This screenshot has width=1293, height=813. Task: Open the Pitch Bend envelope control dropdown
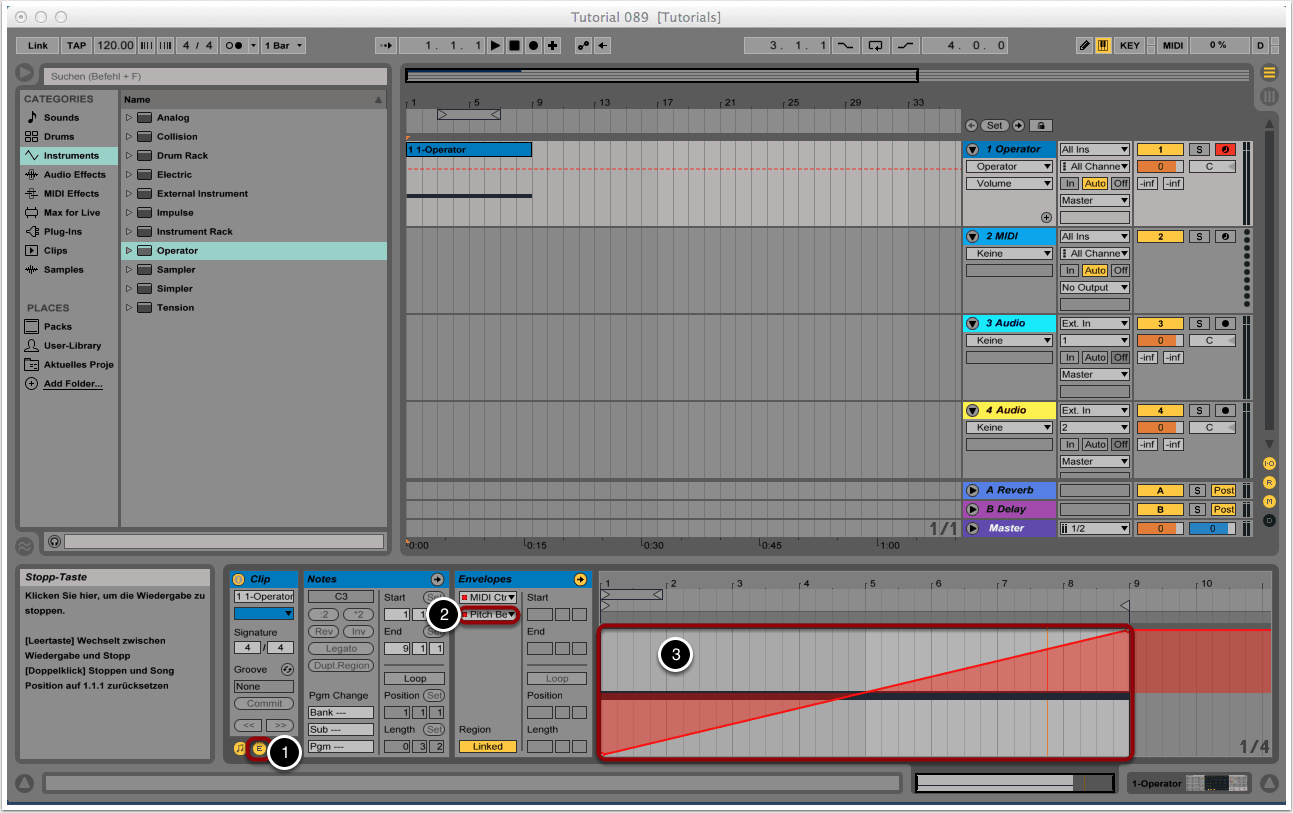(x=490, y=614)
